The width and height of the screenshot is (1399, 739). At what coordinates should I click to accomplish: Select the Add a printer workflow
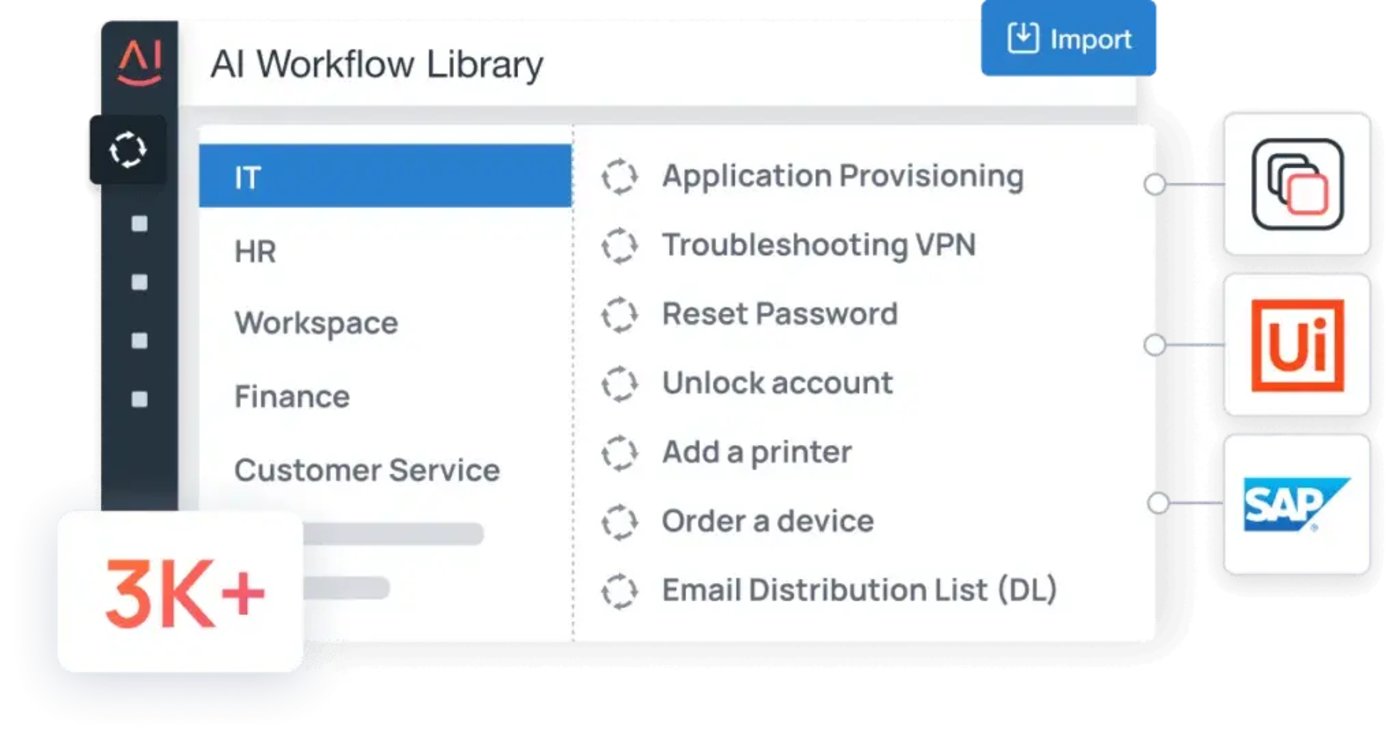coord(756,452)
